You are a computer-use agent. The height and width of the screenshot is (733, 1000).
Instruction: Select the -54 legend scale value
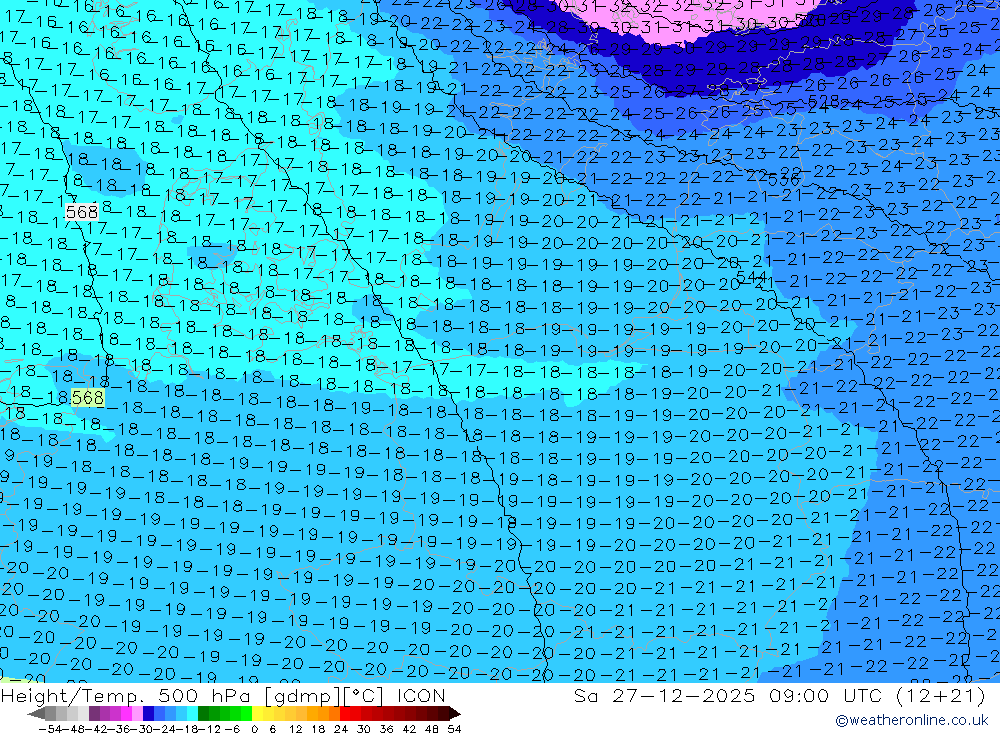[x=50, y=729]
